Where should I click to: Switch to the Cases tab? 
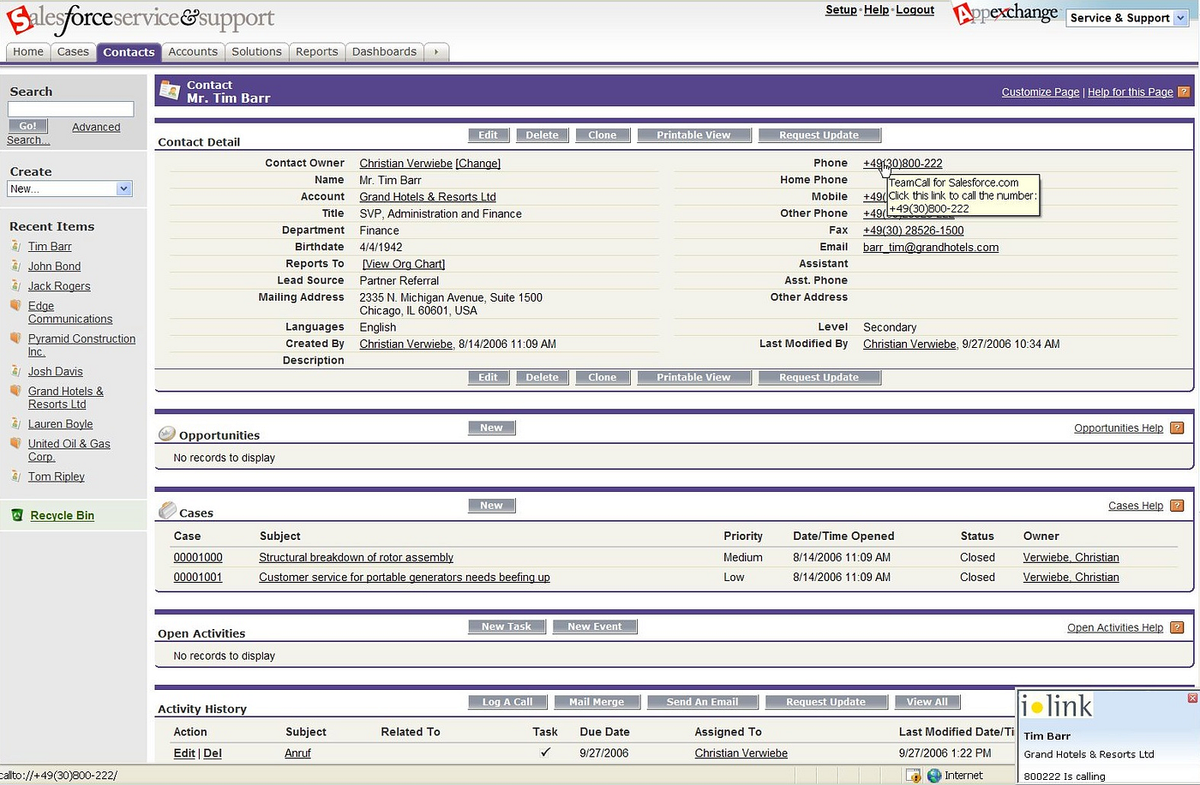(73, 52)
